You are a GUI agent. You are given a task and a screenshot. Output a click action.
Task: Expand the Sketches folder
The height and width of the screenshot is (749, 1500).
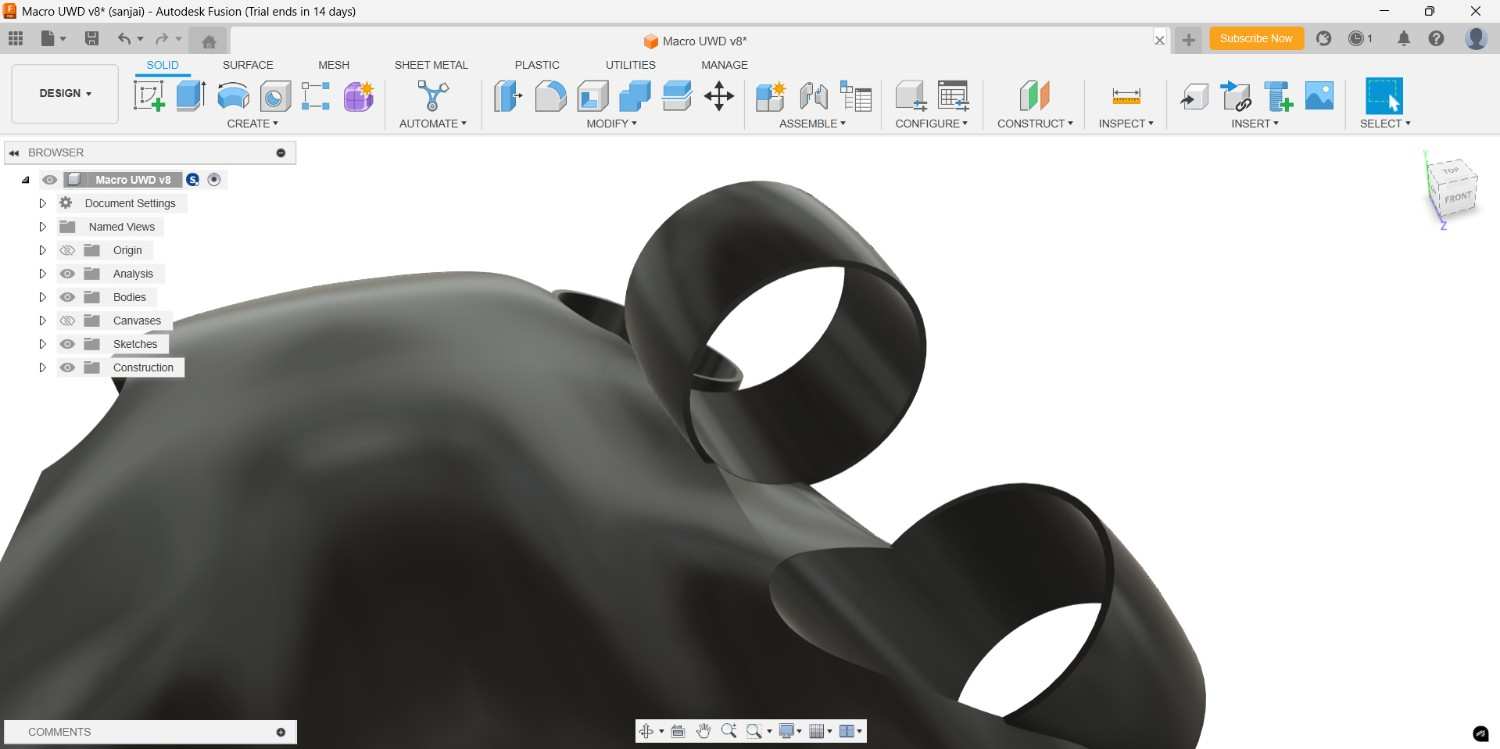[x=42, y=344]
